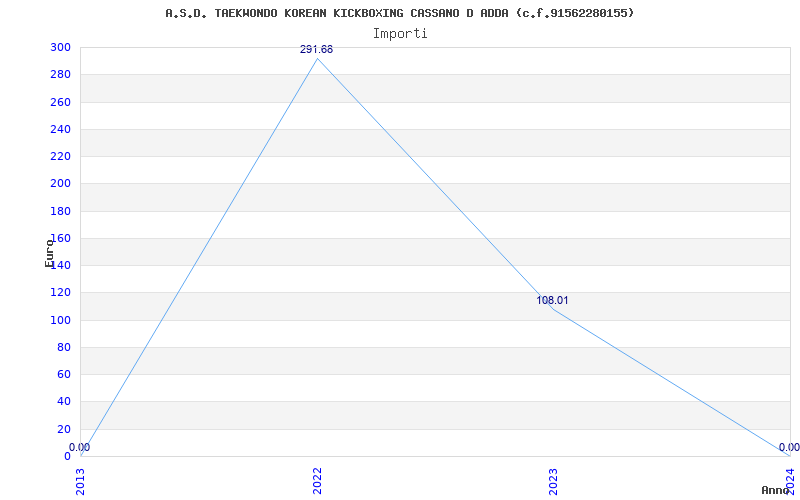Click the 20 y-axis tick label
Viewport: 800px width, 500px height.
(63, 429)
